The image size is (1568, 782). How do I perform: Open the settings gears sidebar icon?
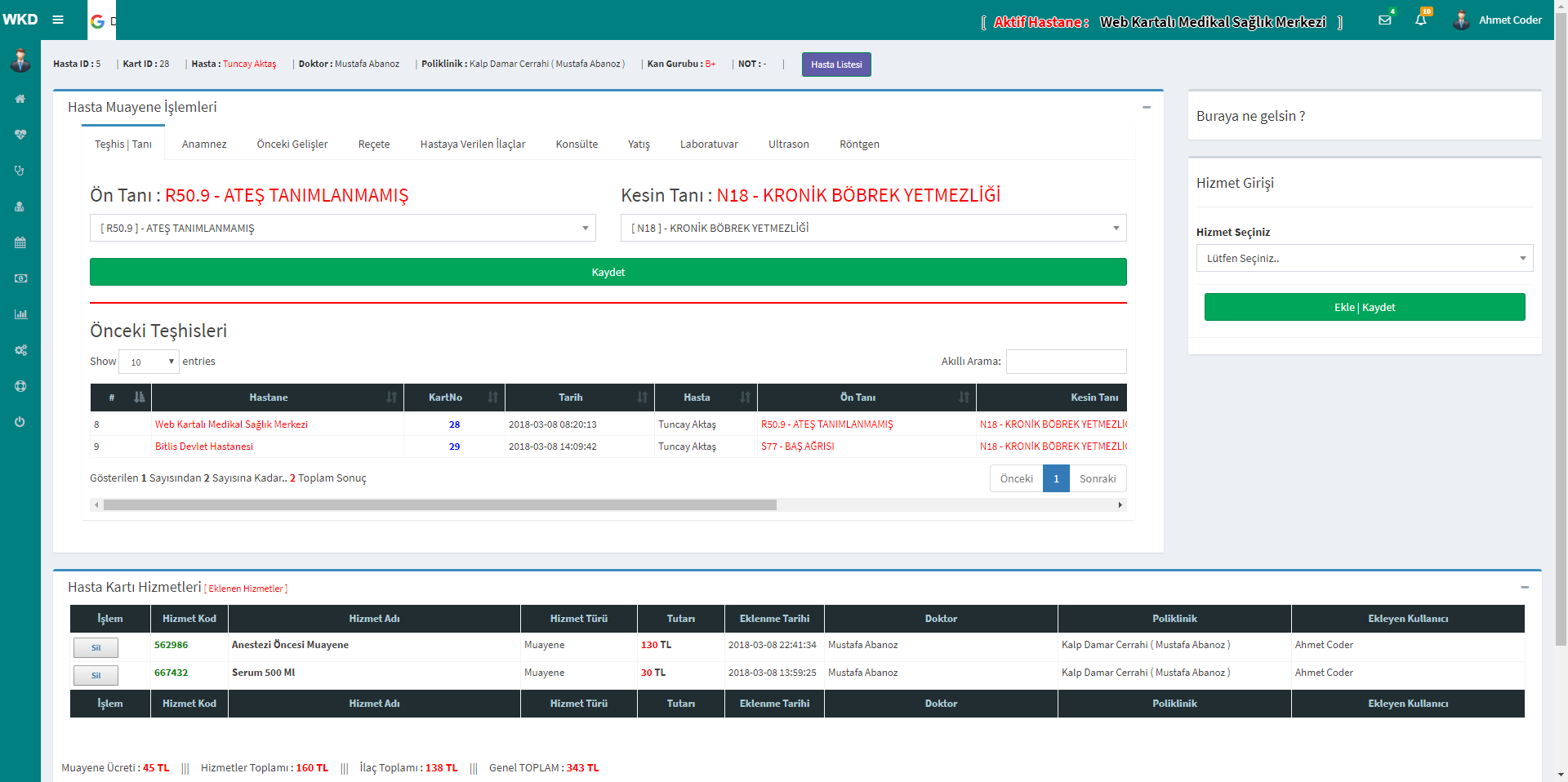[20, 350]
